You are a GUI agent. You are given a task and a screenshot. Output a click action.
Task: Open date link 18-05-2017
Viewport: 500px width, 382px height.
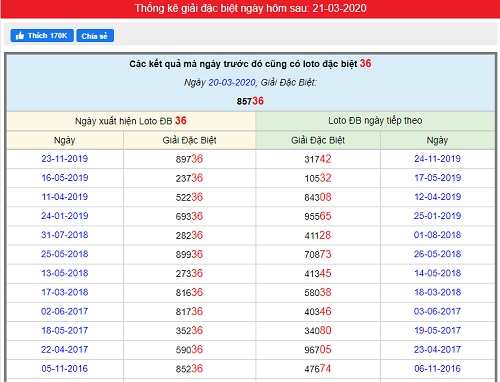(65, 330)
